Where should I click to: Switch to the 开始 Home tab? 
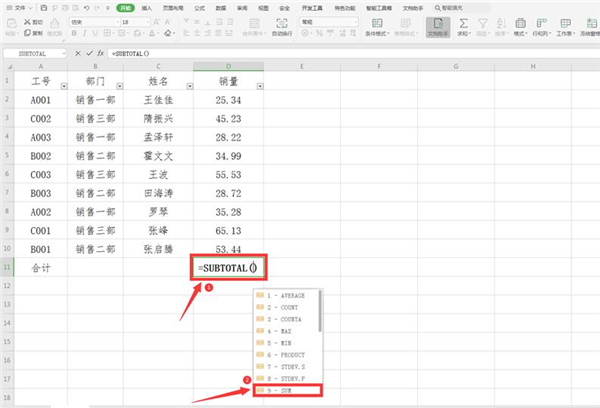coord(125,8)
